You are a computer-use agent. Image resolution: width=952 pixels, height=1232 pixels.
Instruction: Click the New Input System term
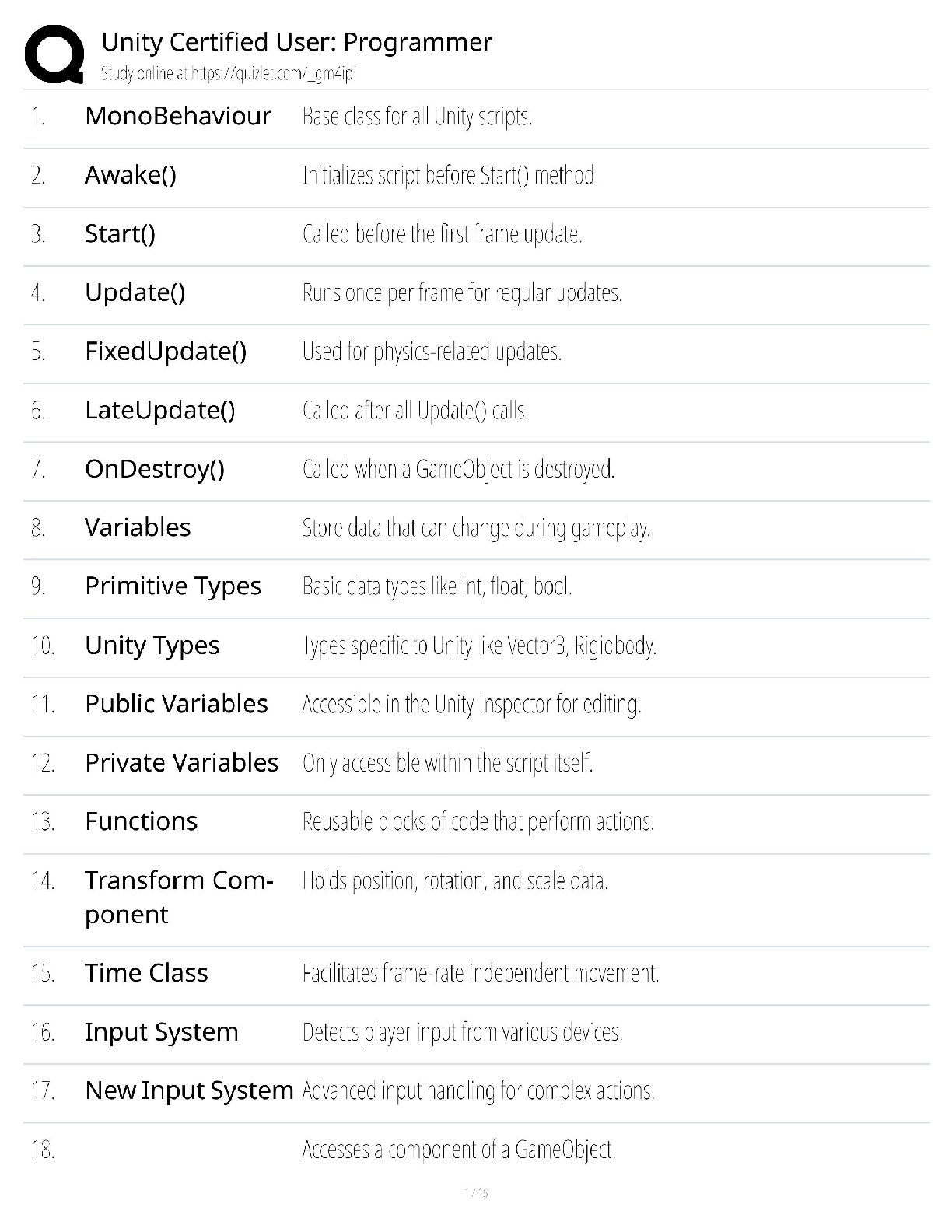(x=189, y=1090)
